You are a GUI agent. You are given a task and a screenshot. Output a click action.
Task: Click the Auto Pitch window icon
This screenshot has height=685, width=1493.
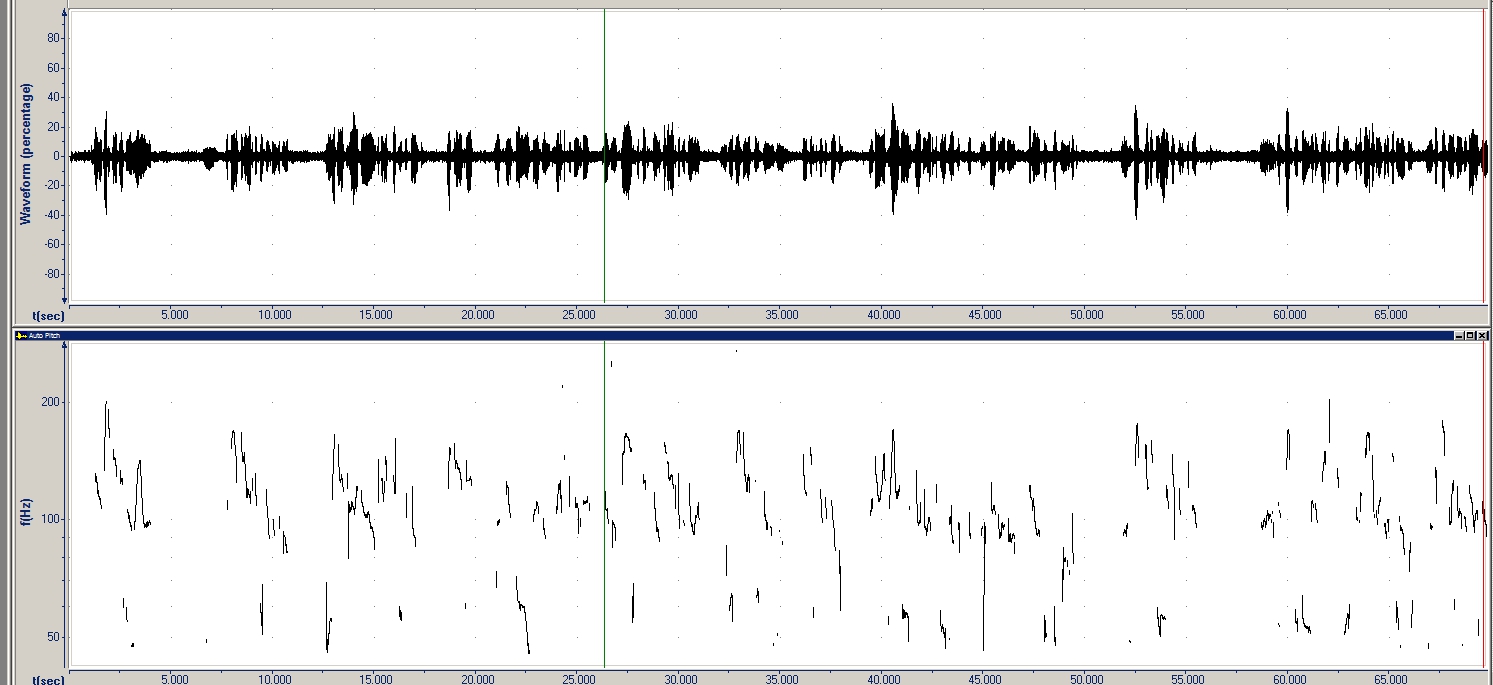coord(21,335)
